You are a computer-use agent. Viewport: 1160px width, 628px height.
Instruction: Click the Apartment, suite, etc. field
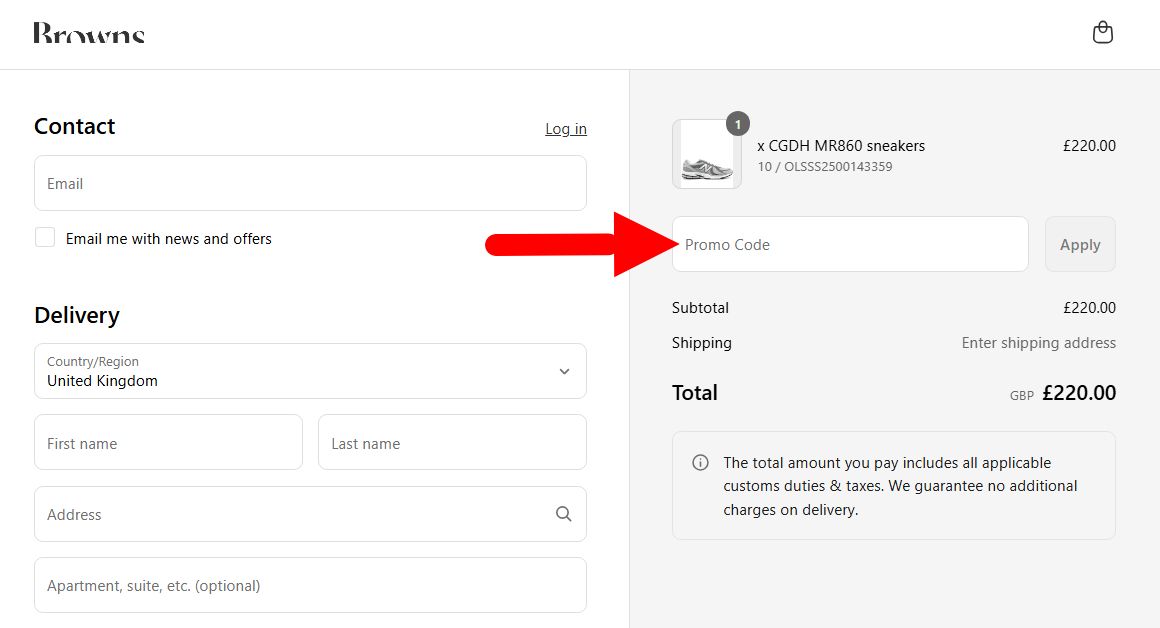click(310, 585)
